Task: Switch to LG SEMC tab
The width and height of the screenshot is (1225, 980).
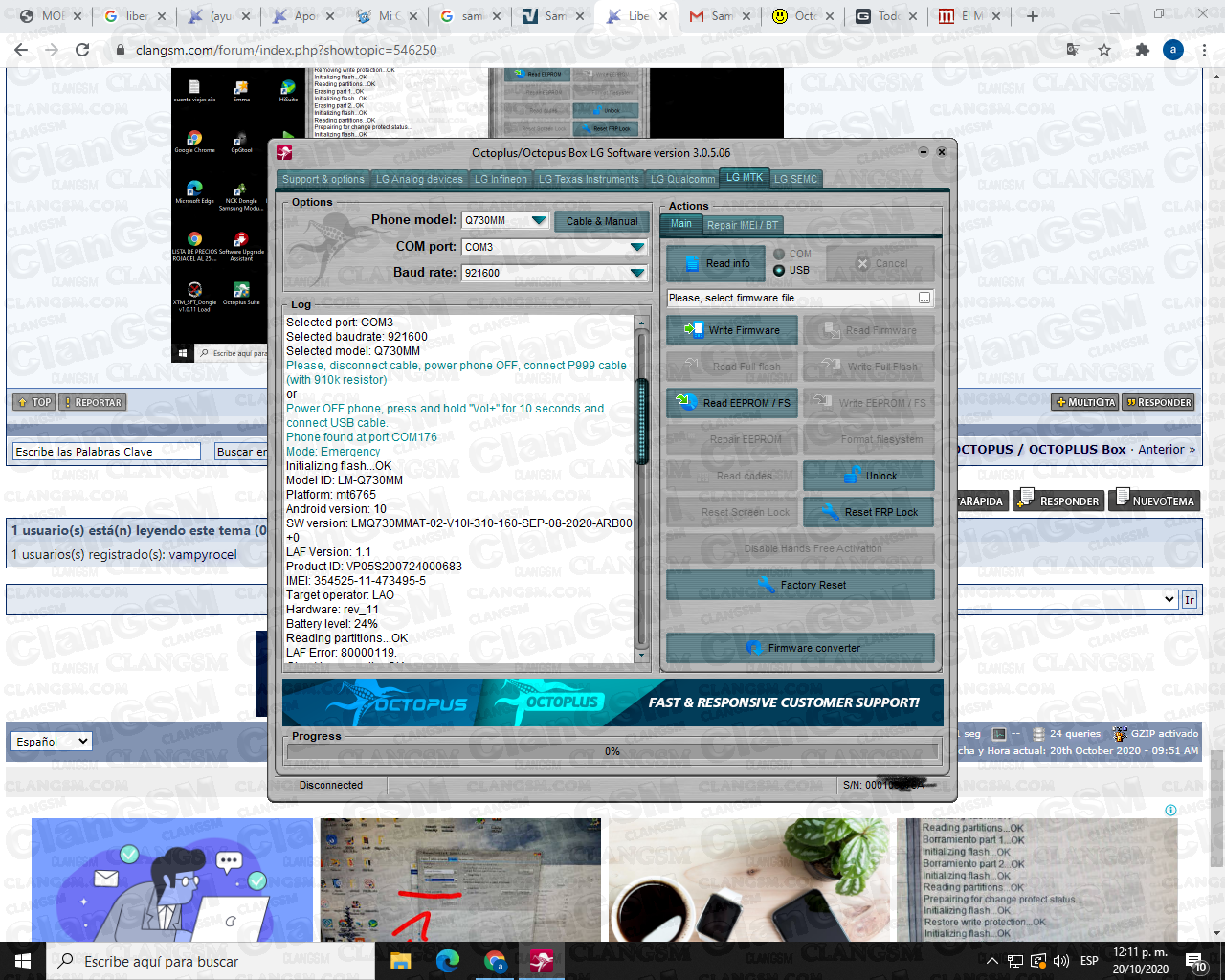Action: [795, 179]
